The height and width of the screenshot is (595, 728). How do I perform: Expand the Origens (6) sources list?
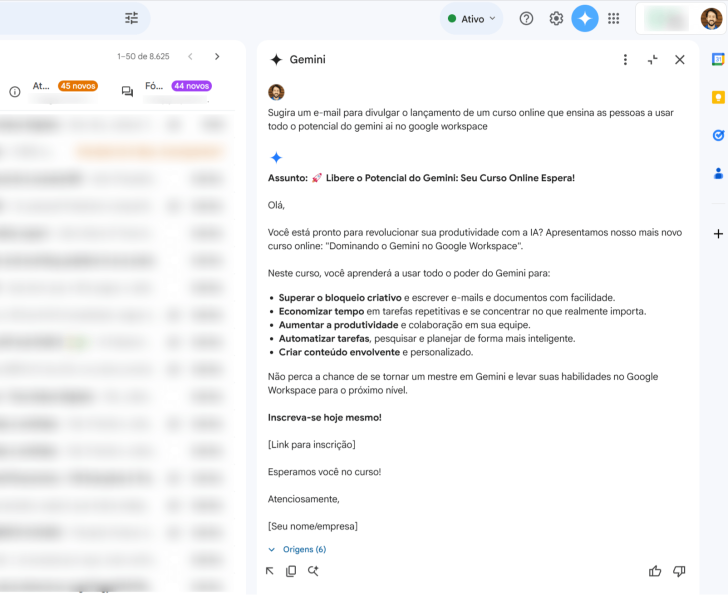click(x=298, y=550)
